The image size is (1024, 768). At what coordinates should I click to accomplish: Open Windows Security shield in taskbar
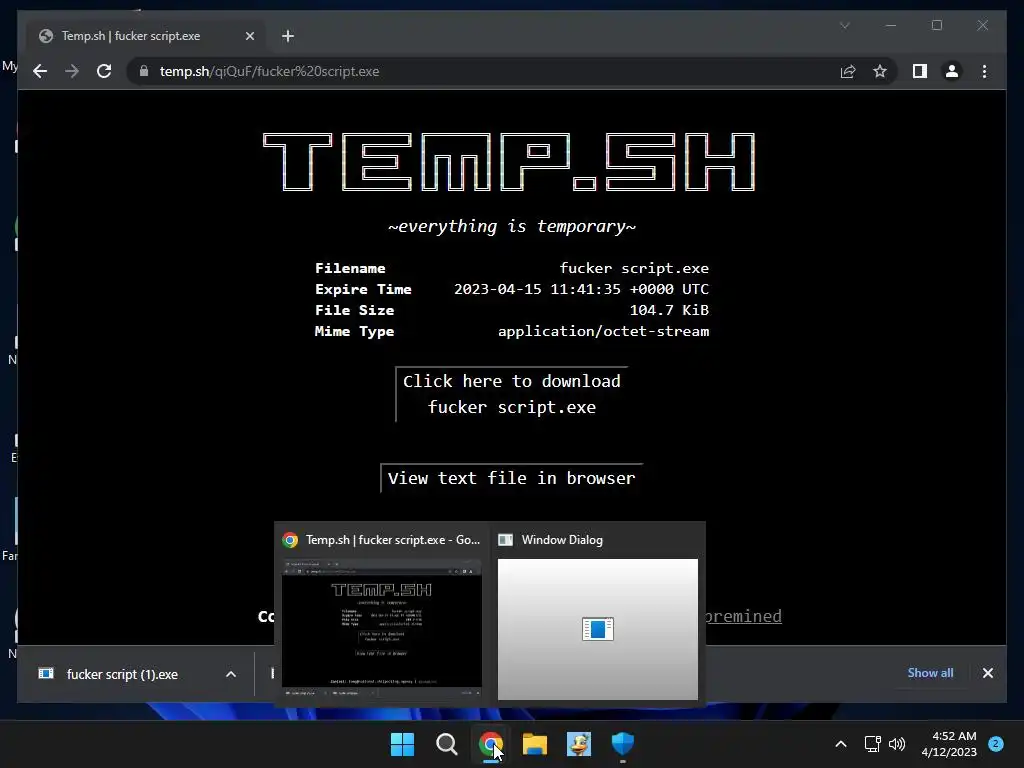[622, 744]
